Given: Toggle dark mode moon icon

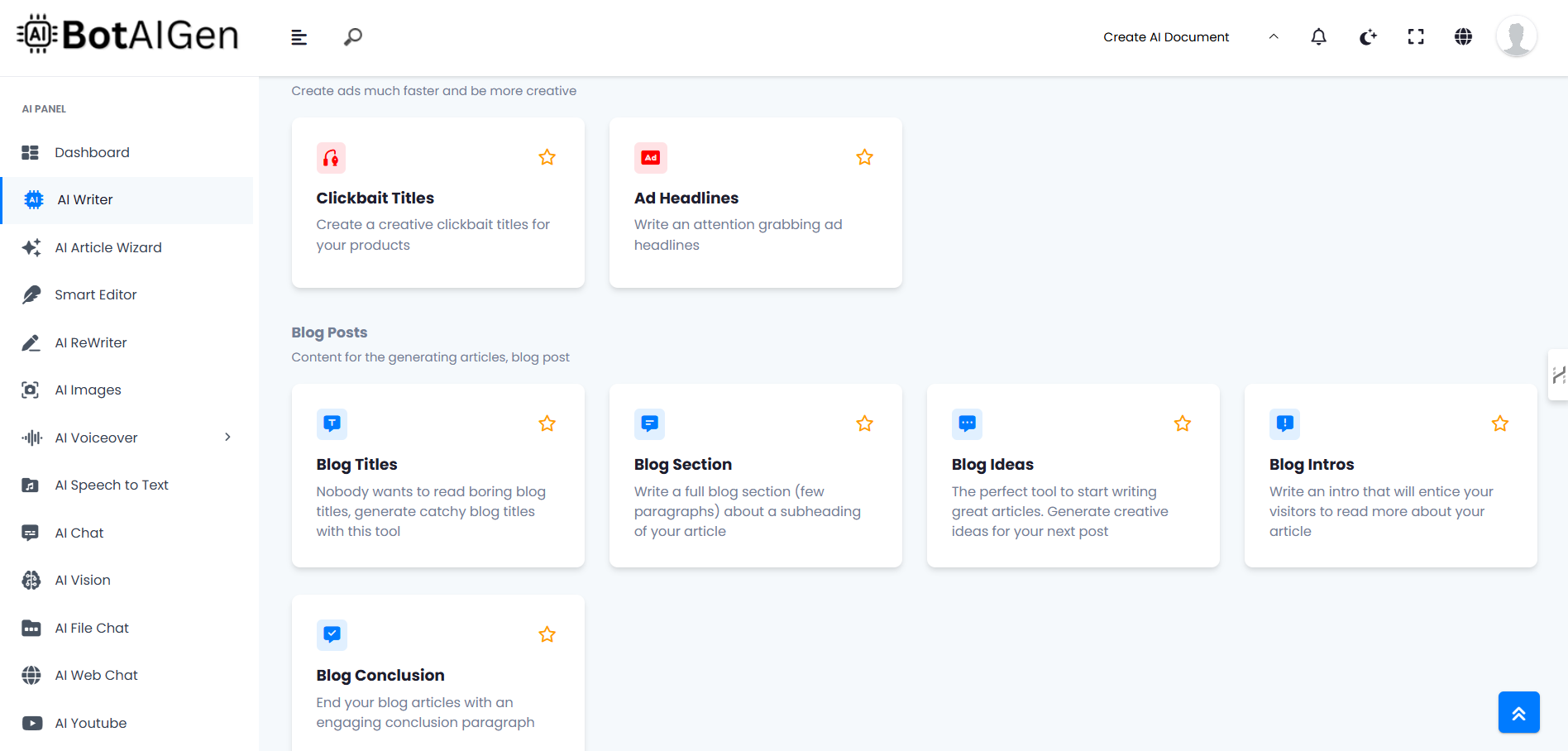Looking at the screenshot, I should point(1368,37).
